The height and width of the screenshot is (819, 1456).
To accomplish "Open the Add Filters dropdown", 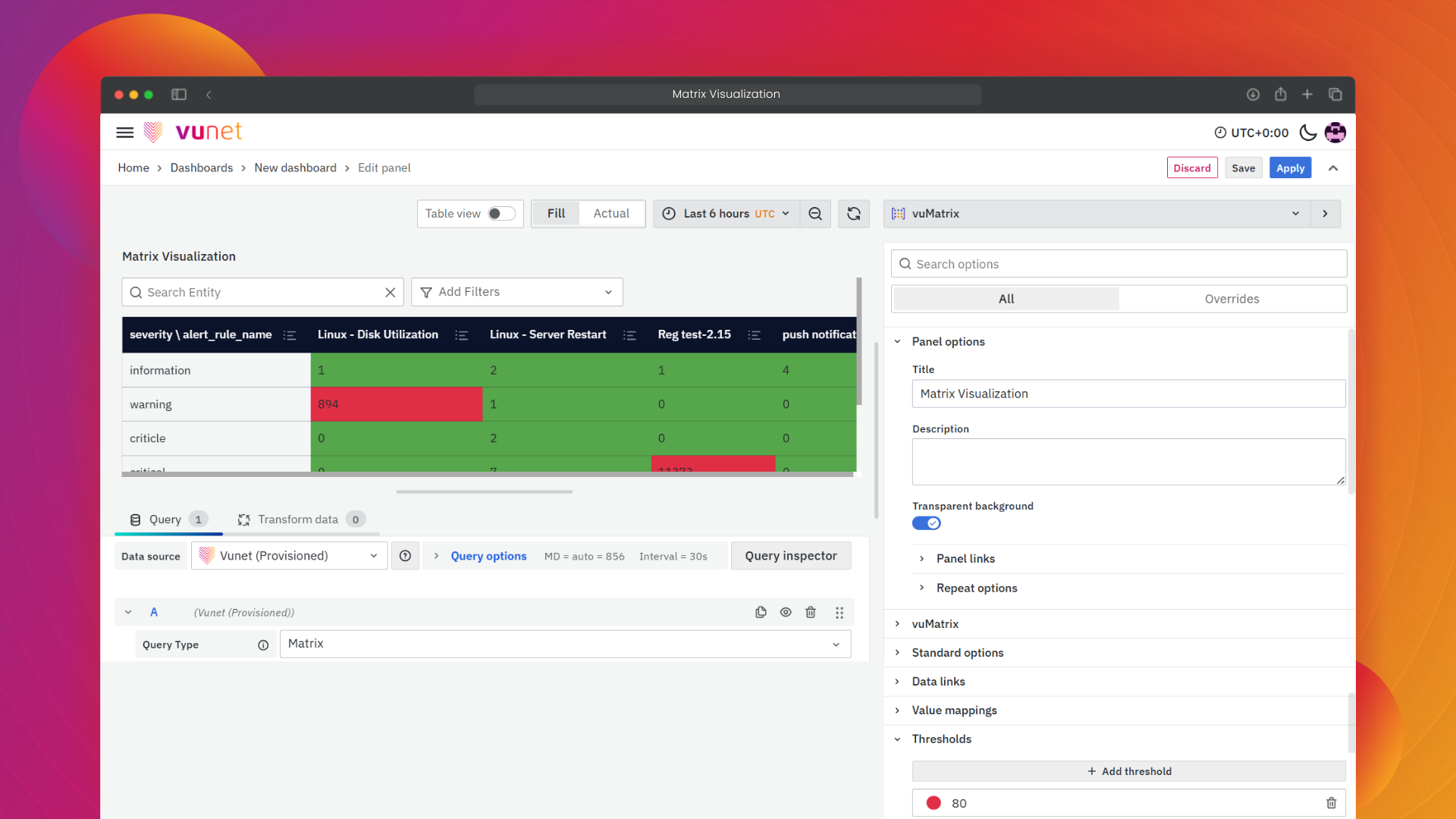I will point(516,292).
